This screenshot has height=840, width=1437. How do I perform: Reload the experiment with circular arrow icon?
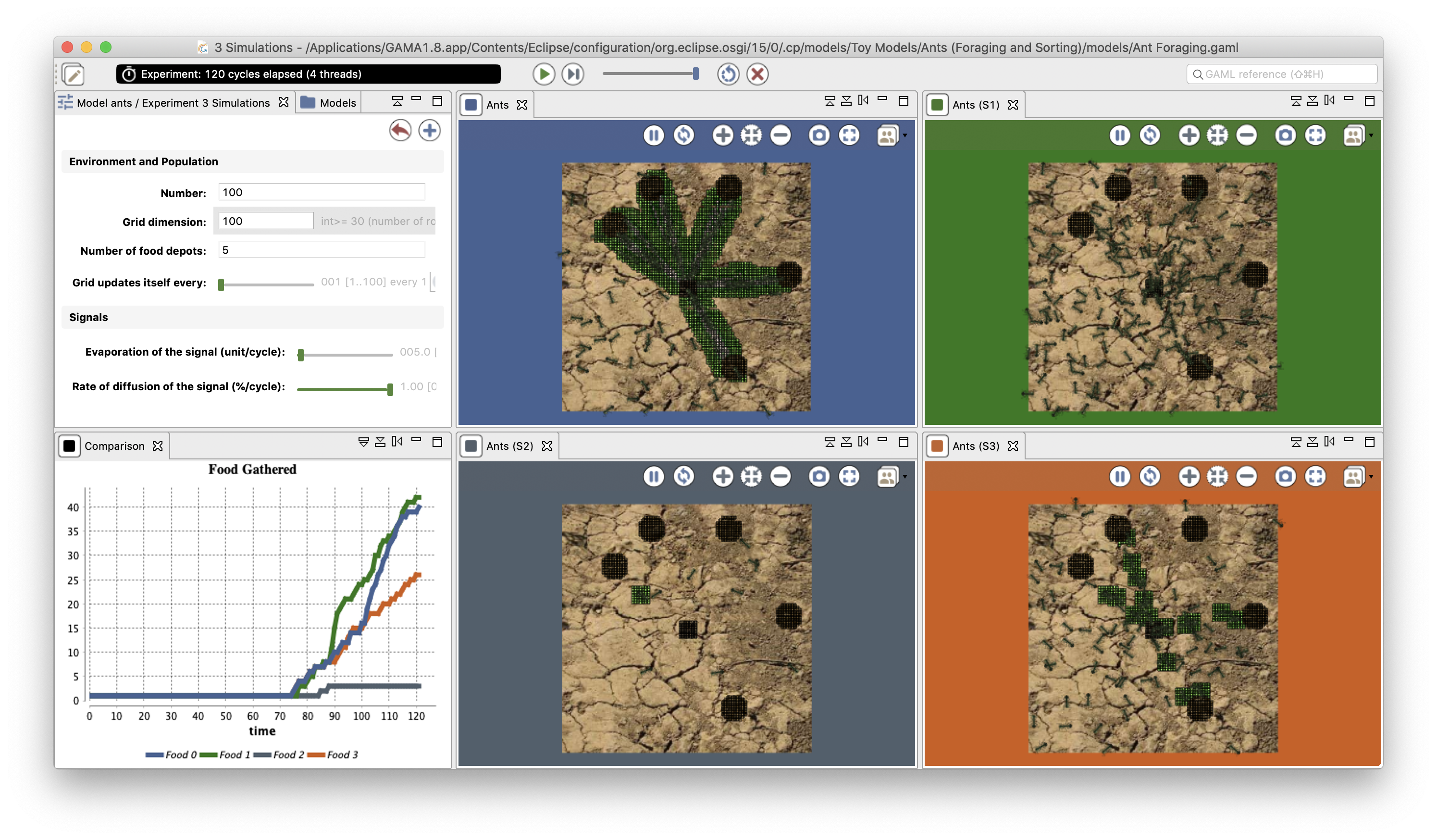click(728, 74)
